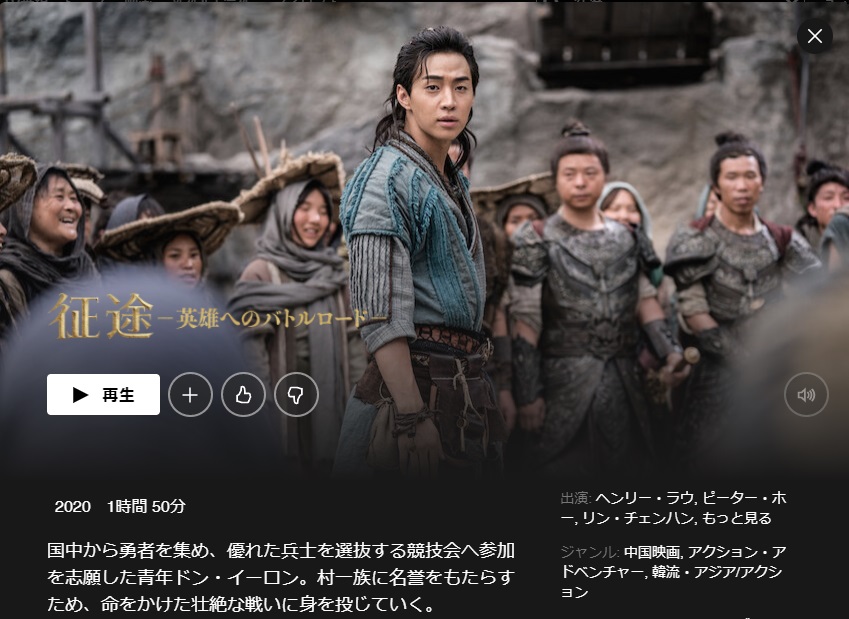The image size is (849, 619).
Task: Rate the movie with thumbs up
Action: pyautogui.click(x=243, y=395)
